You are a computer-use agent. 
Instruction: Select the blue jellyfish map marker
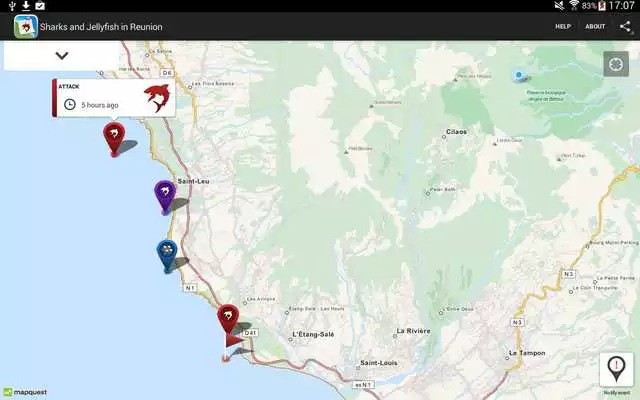167,256
